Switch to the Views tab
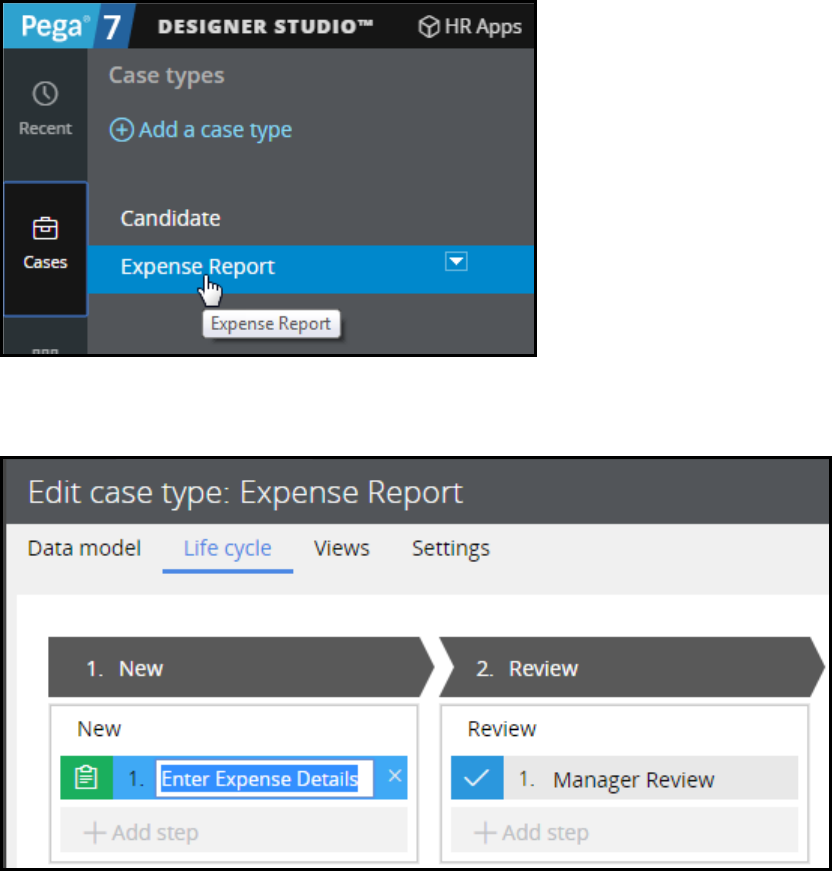Image resolution: width=832 pixels, height=871 pixels. click(342, 548)
